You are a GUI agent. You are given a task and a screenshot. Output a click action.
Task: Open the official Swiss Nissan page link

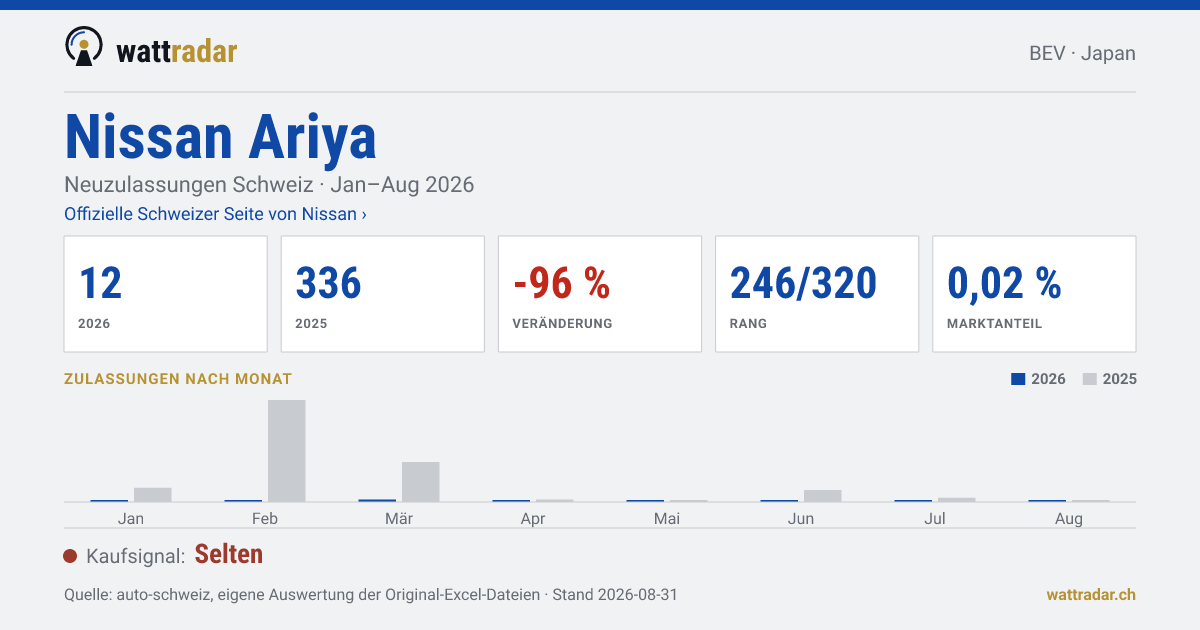[x=215, y=214]
